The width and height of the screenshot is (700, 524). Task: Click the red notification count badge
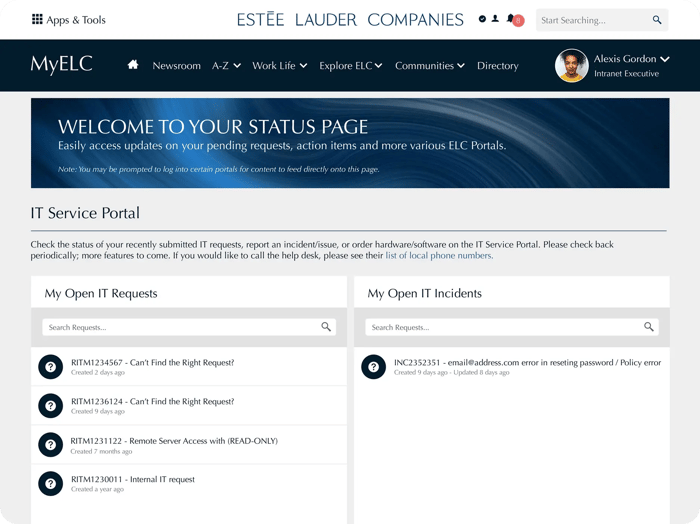[x=518, y=21]
